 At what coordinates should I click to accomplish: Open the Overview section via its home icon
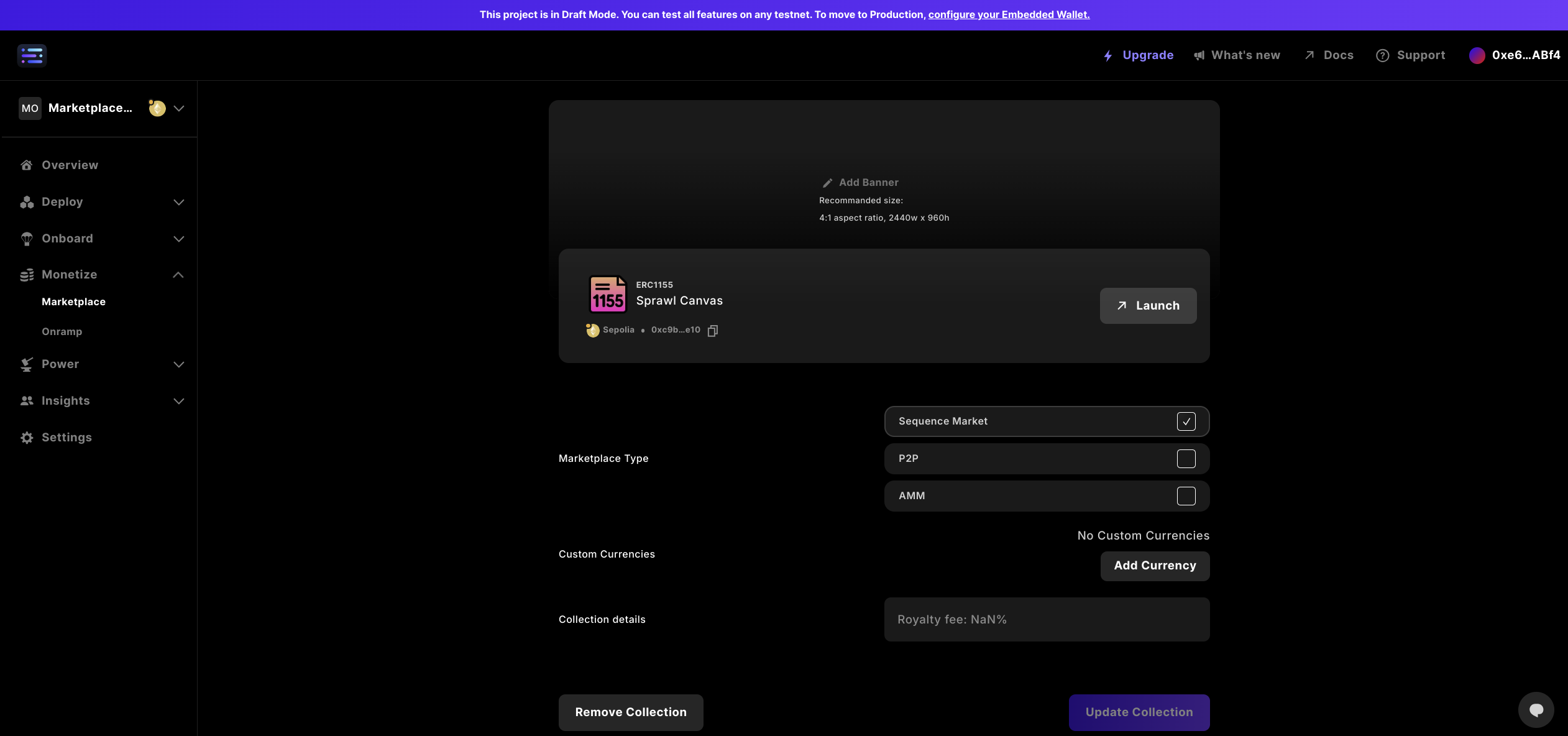pos(27,165)
